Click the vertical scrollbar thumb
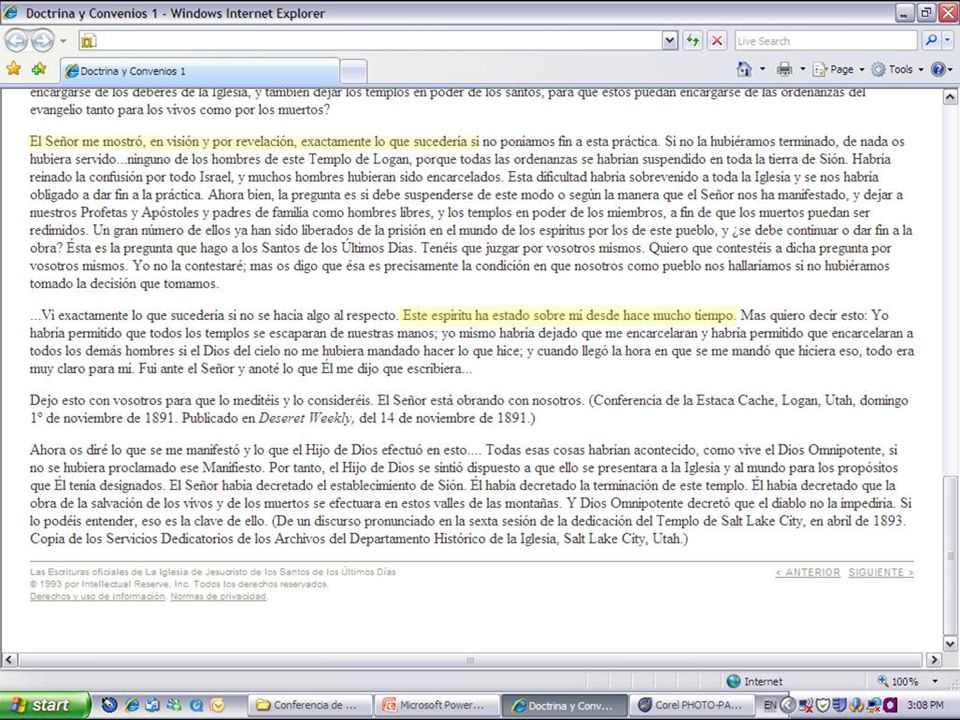Image resolution: width=960 pixels, height=720 pixels. pyautogui.click(x=950, y=555)
